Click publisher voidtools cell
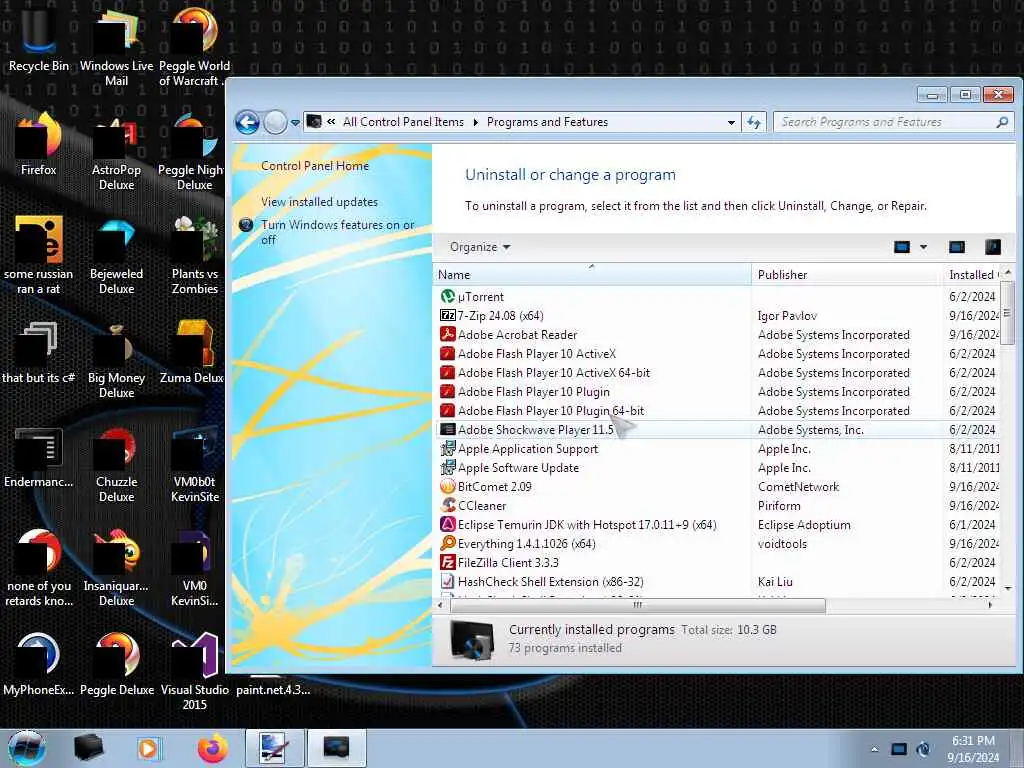Viewport: 1024px width, 768px height. [x=782, y=543]
